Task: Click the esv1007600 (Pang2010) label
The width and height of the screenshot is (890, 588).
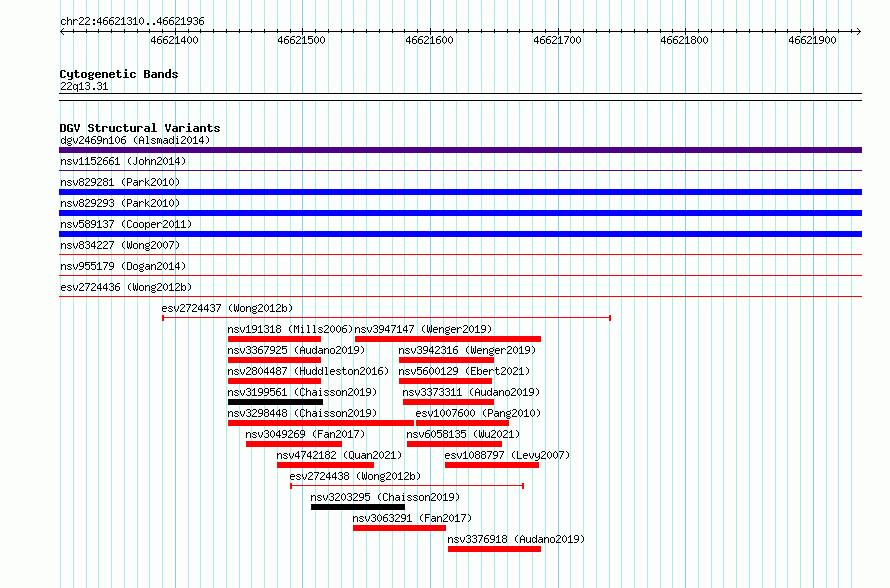Action: (x=478, y=413)
